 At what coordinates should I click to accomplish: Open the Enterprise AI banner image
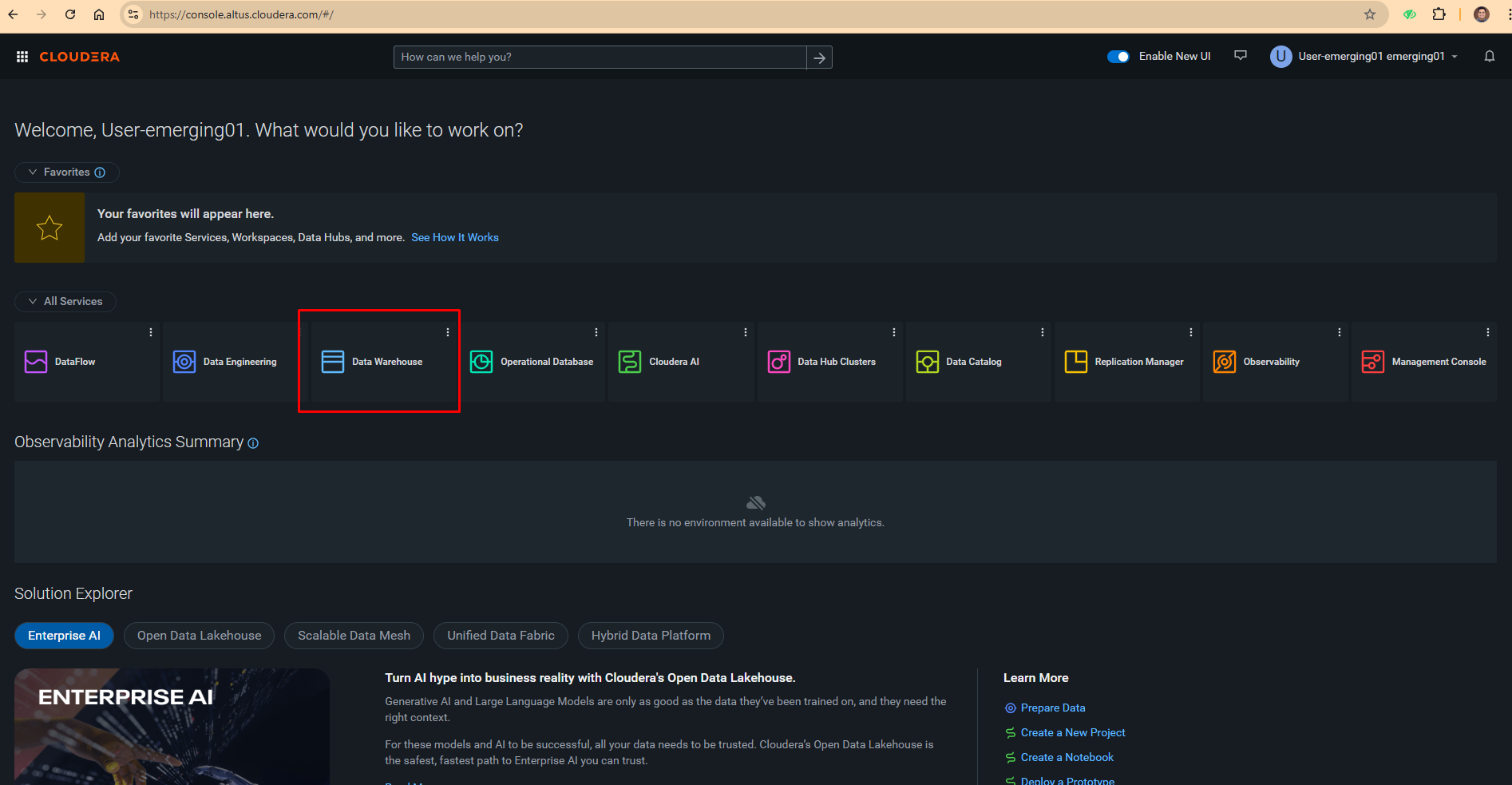coord(172,727)
